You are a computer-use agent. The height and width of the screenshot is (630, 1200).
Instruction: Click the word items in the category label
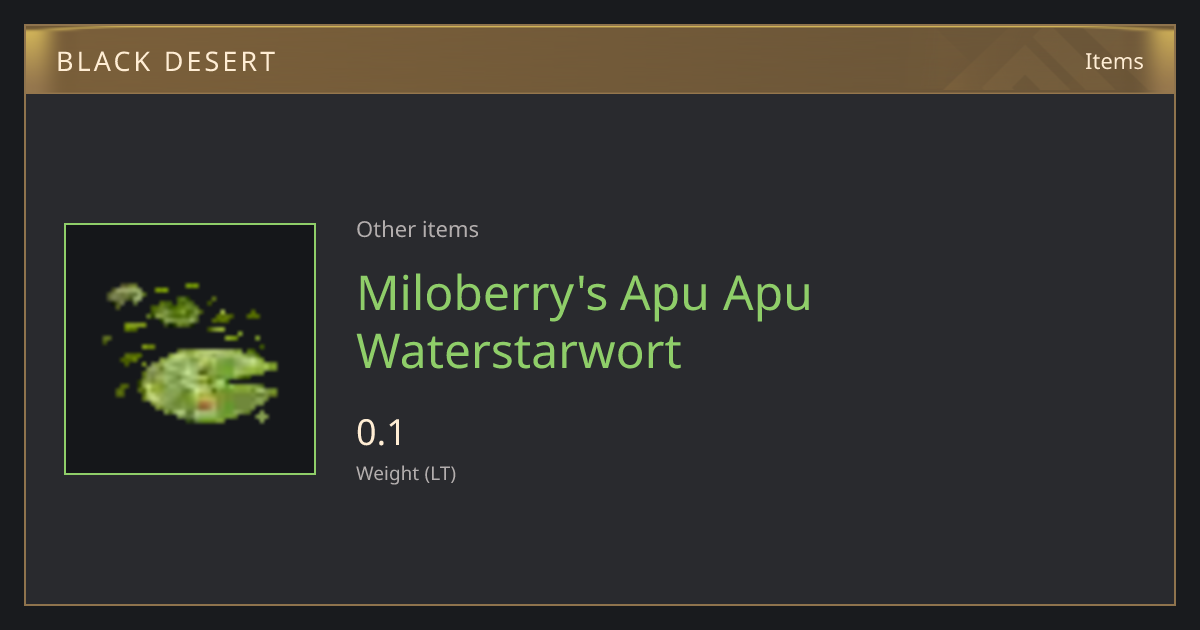pyautogui.click(x=450, y=229)
